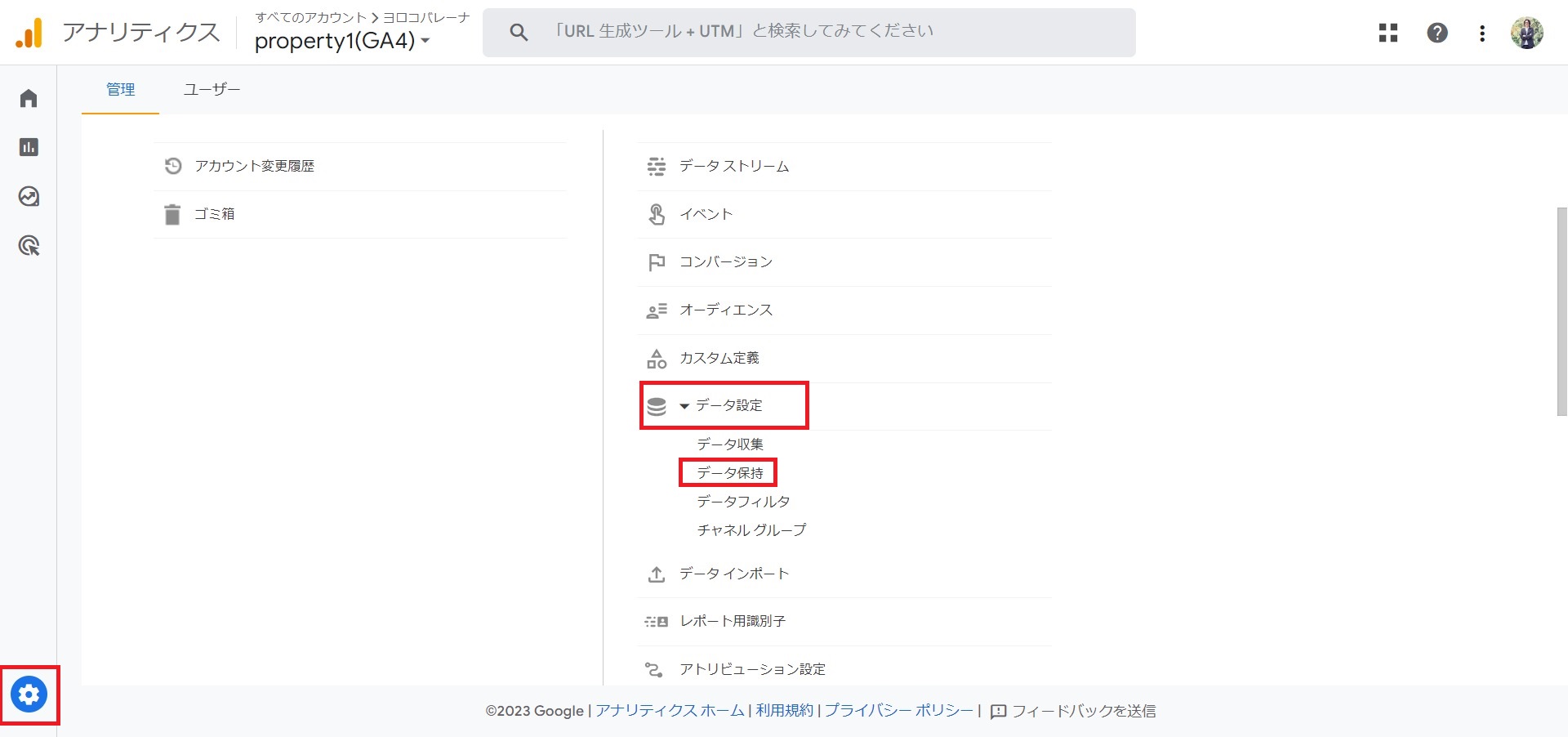1568x737 pixels.
Task: Click the プライバシー ポリシー link
Action: pos(898,711)
